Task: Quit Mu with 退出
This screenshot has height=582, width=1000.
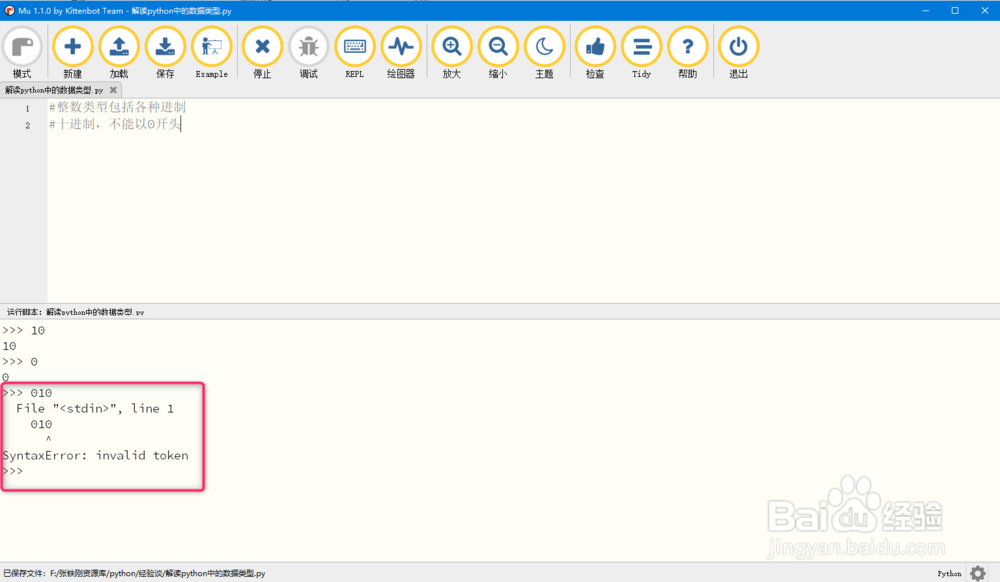Action: [x=739, y=53]
